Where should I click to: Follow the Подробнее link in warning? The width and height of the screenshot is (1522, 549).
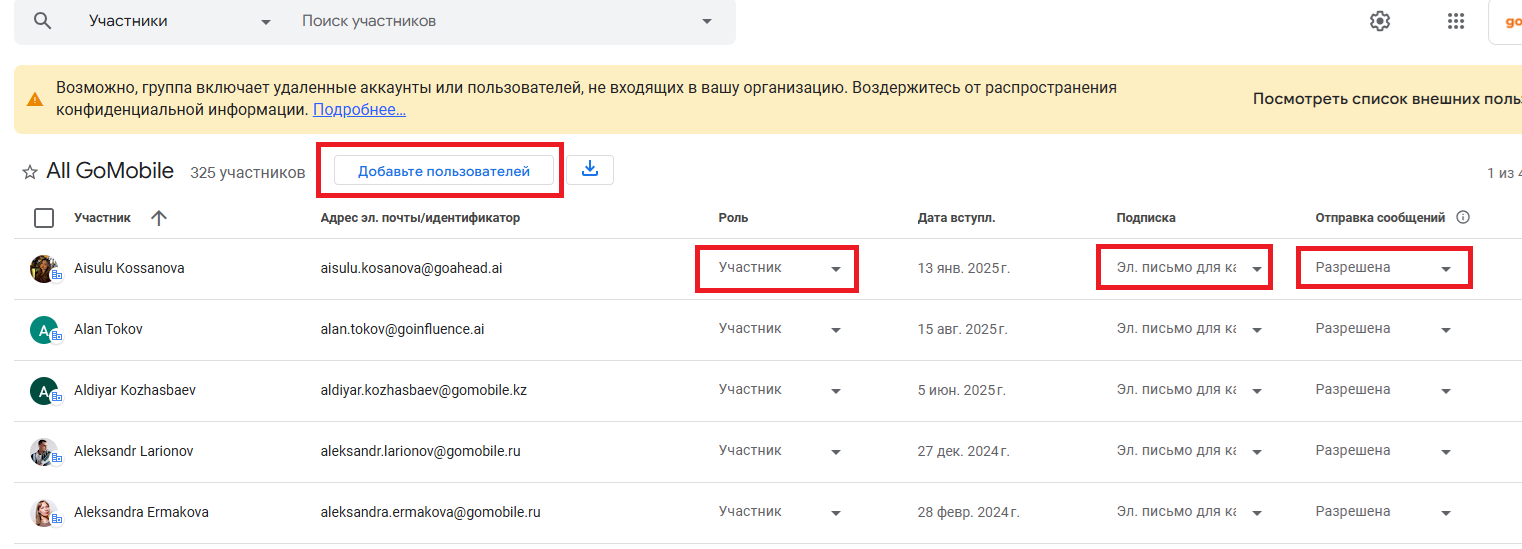tap(359, 110)
